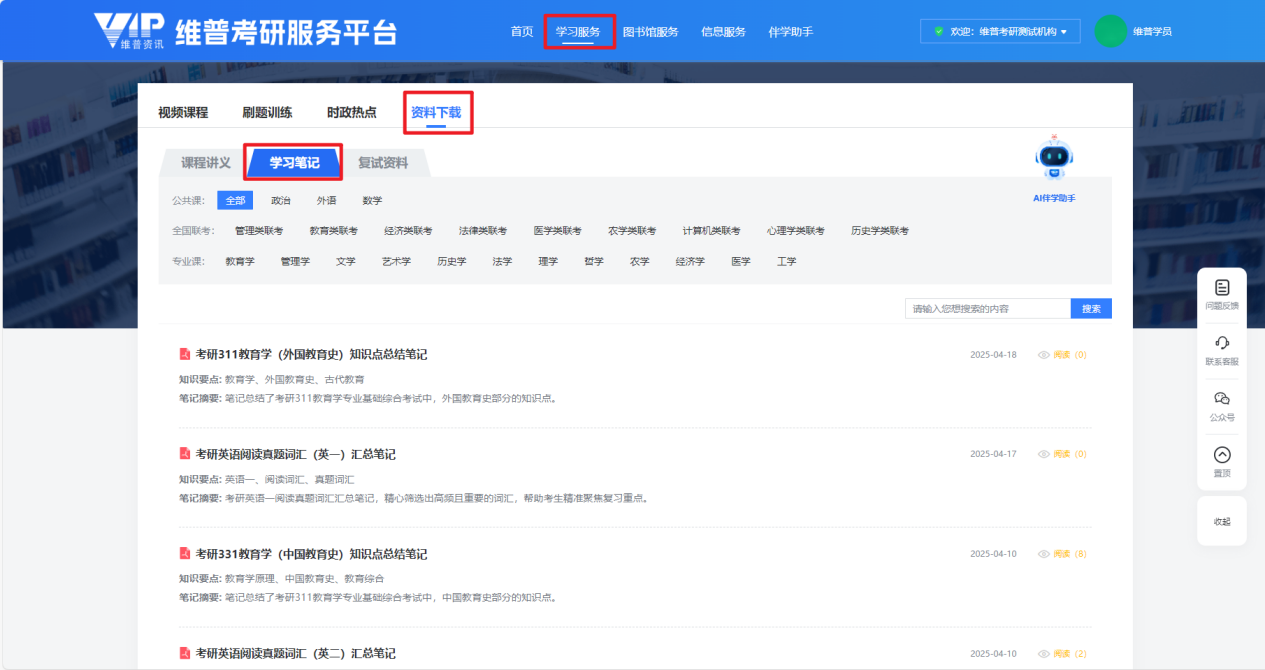
Task: Click PDF icon beside 考研311教育学 note
Action: point(184,354)
